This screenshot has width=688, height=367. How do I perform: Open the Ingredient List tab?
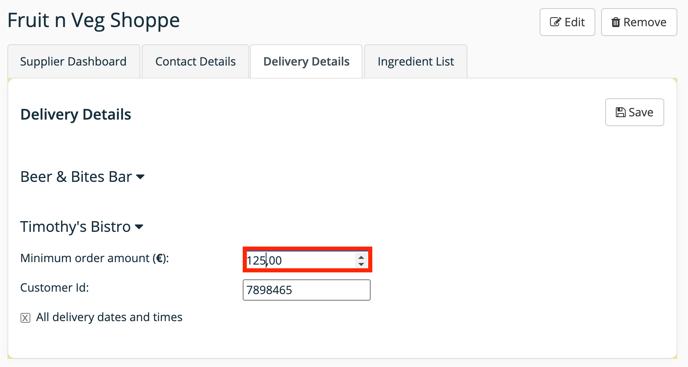(416, 61)
